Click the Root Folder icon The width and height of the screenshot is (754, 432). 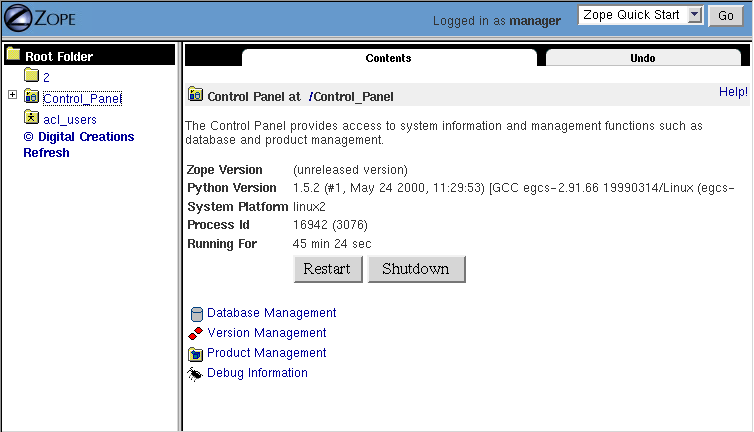(14, 56)
